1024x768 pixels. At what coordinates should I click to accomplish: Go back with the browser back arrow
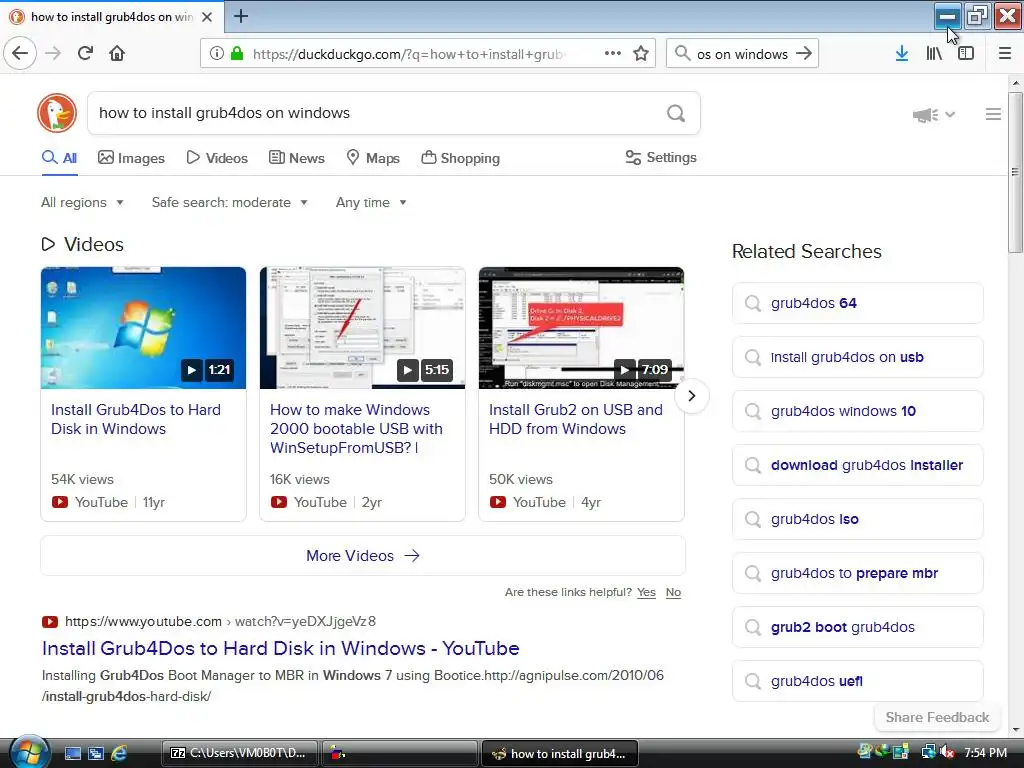click(x=20, y=53)
